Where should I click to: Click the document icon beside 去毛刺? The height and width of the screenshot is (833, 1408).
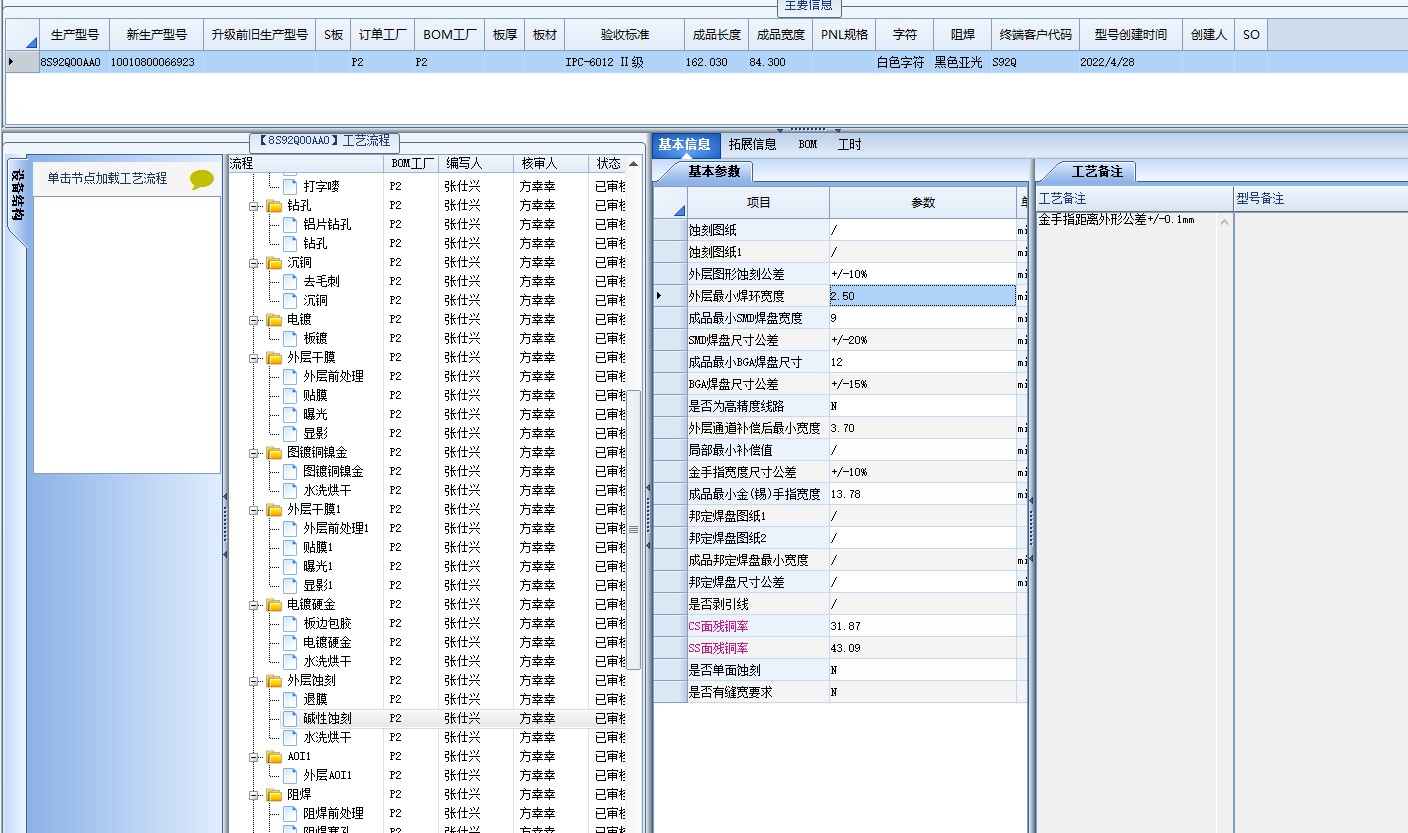tap(290, 282)
